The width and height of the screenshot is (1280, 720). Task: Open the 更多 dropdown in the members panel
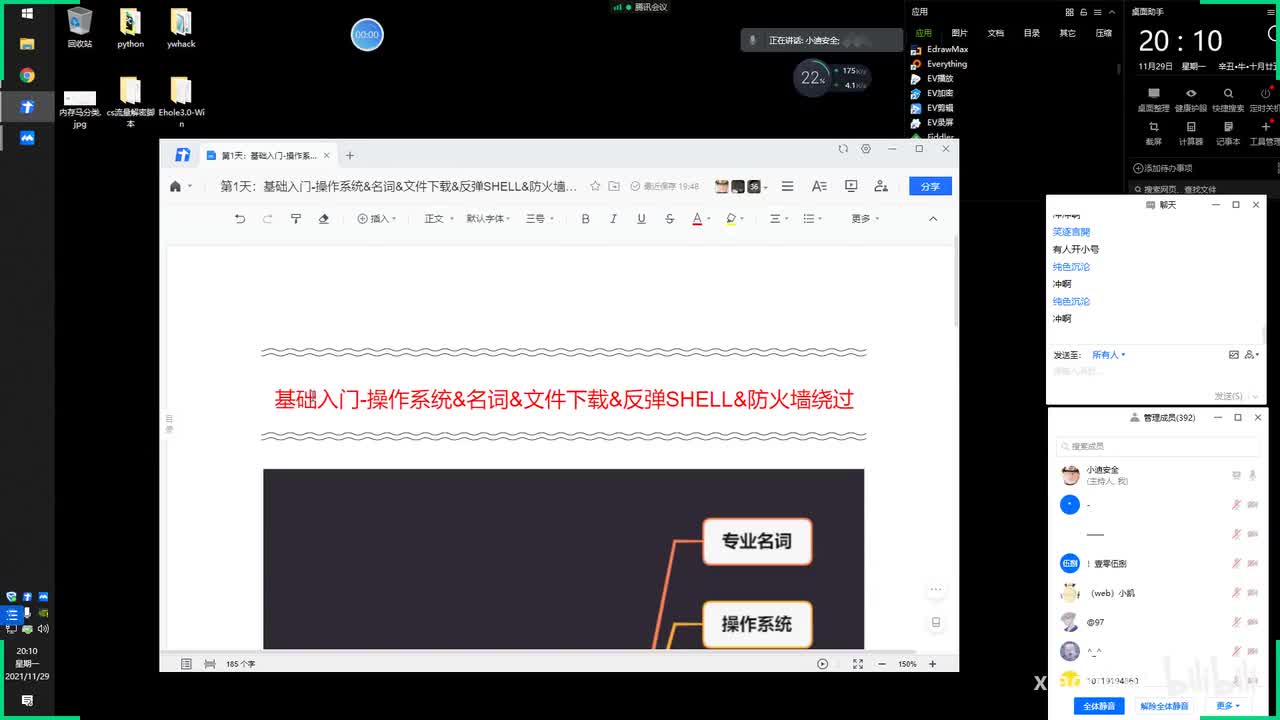coord(1228,706)
